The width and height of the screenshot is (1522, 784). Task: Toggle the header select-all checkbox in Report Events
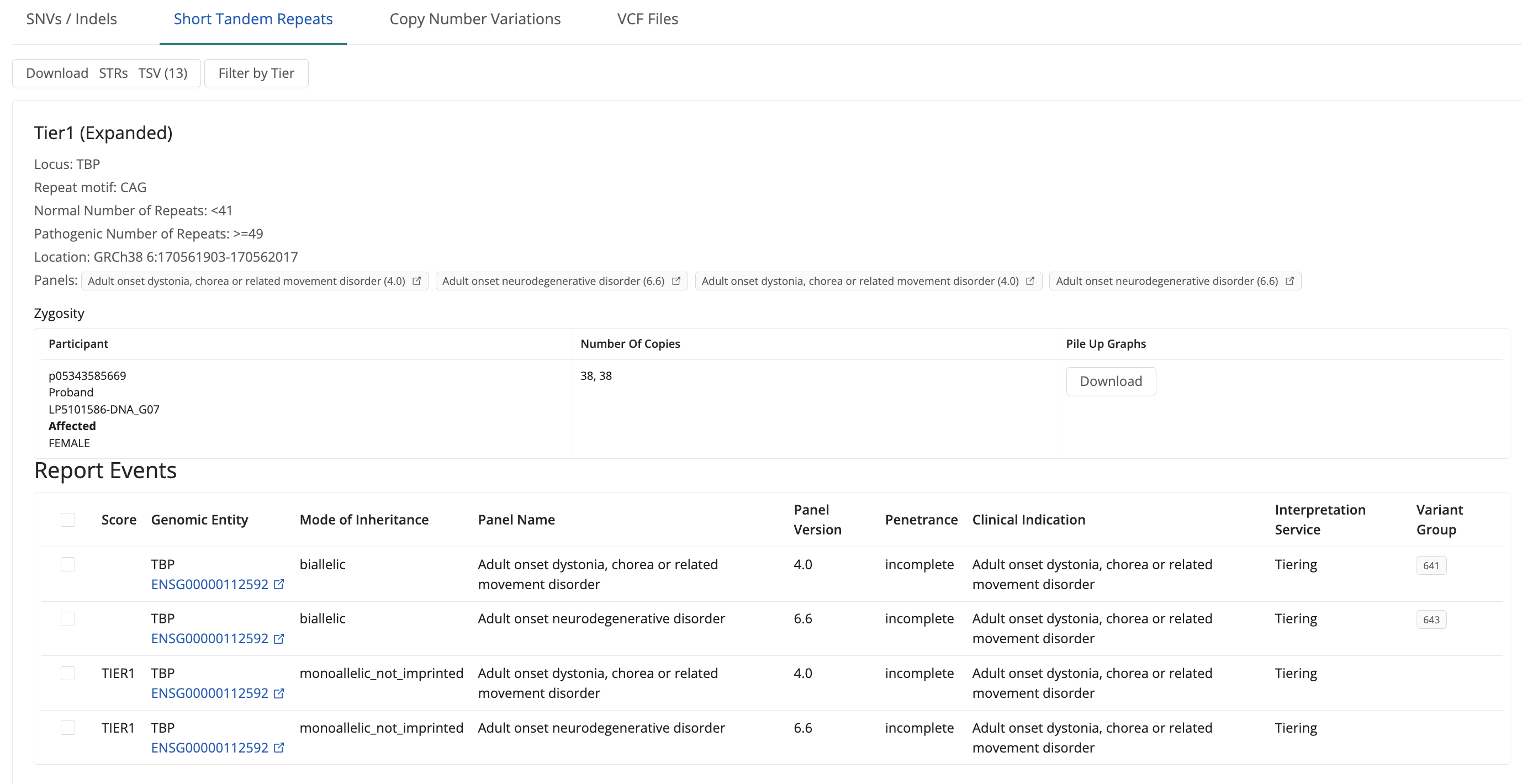[x=68, y=520]
